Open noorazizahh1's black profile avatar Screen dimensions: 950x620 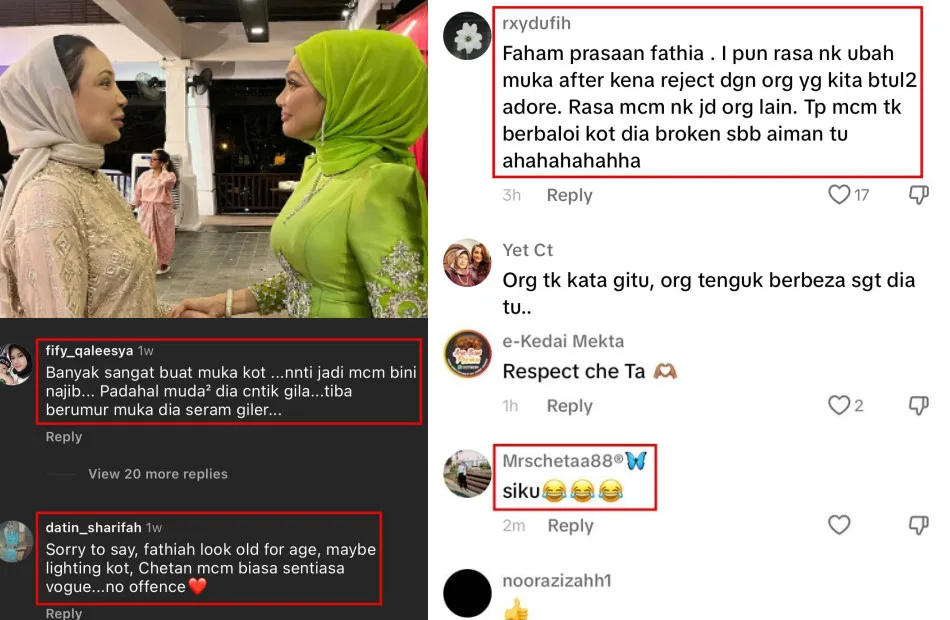(x=467, y=593)
